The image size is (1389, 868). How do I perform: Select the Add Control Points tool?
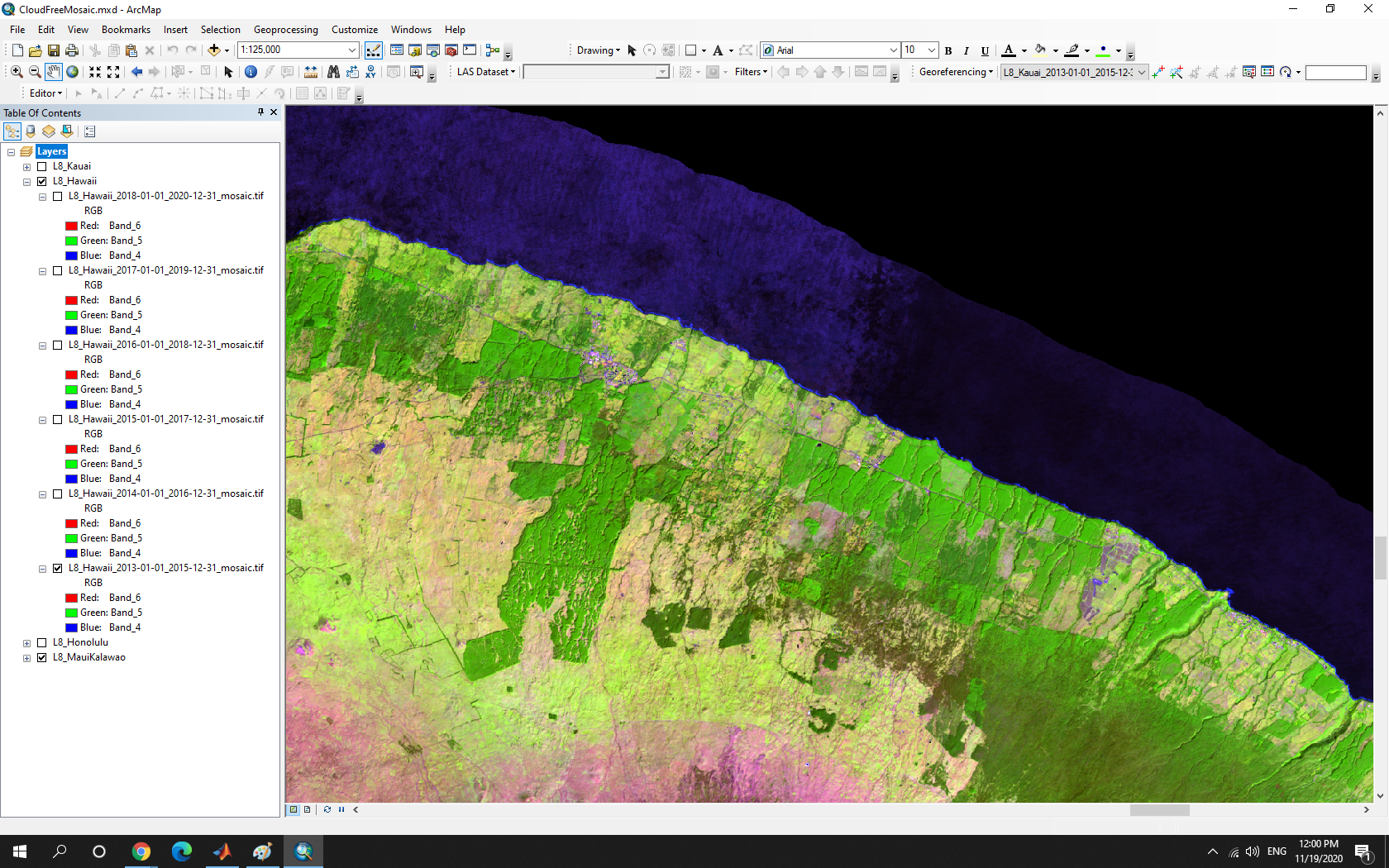click(1157, 72)
